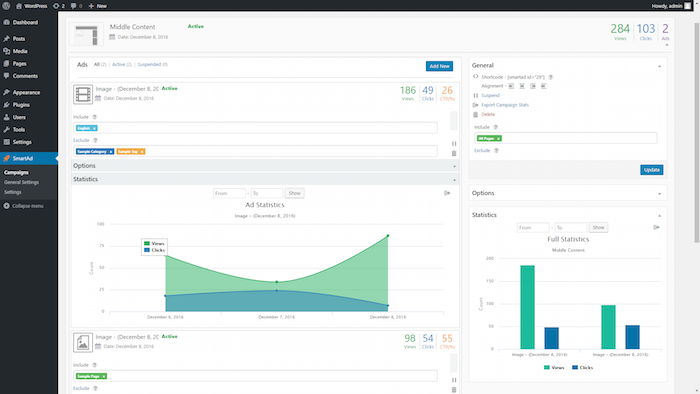Toggle the Views legend in Full Statistics
The height and width of the screenshot is (394, 700).
[x=554, y=368]
